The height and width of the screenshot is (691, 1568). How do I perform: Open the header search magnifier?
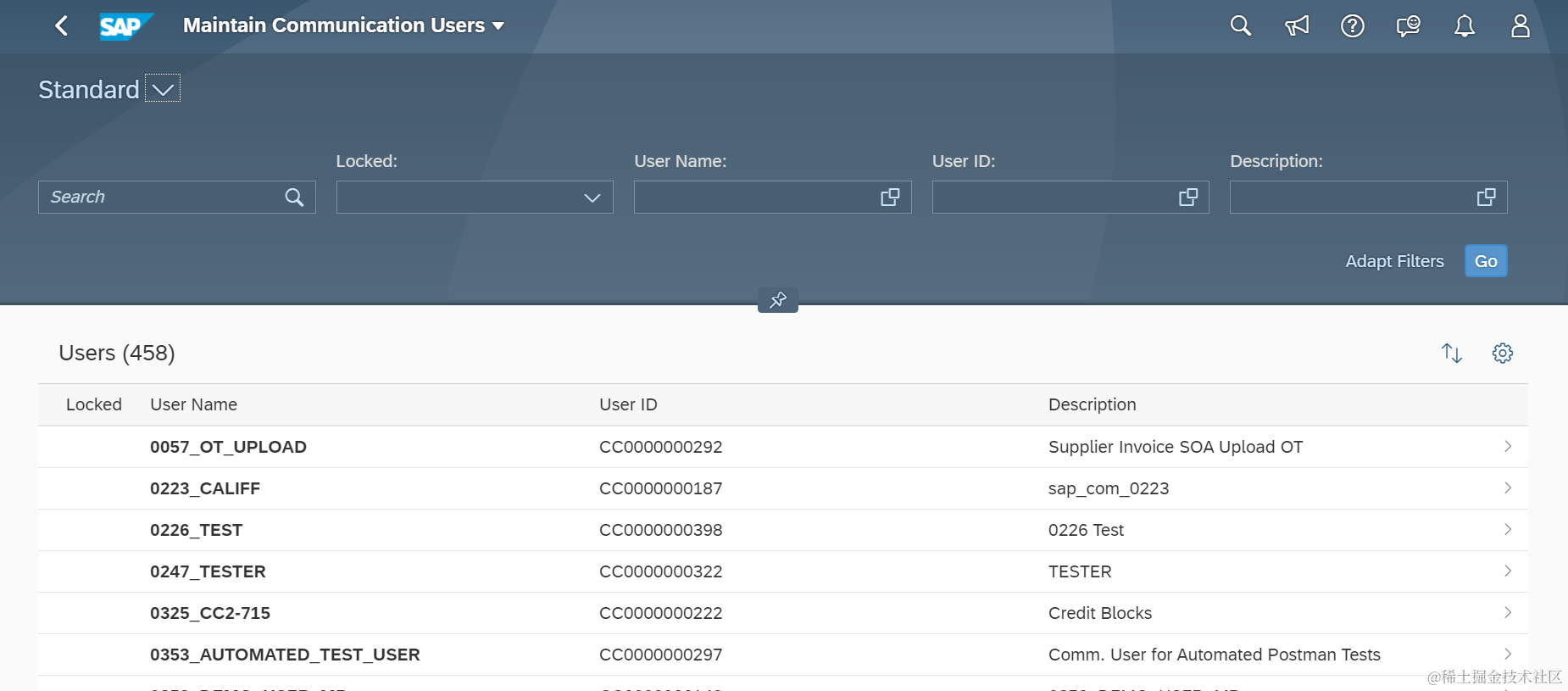point(1240,25)
